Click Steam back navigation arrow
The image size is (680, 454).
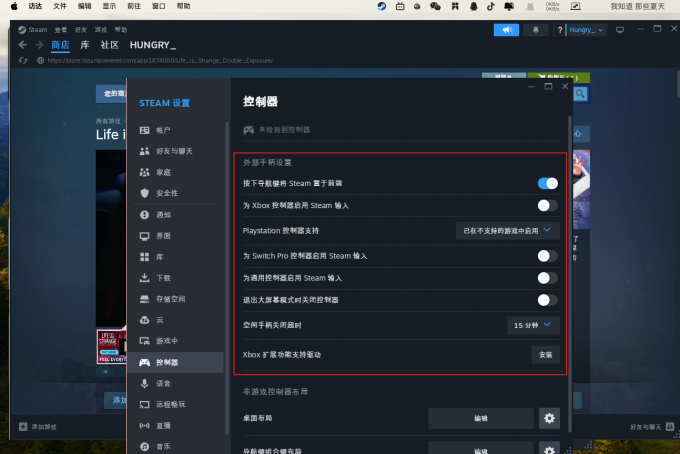click(23, 45)
